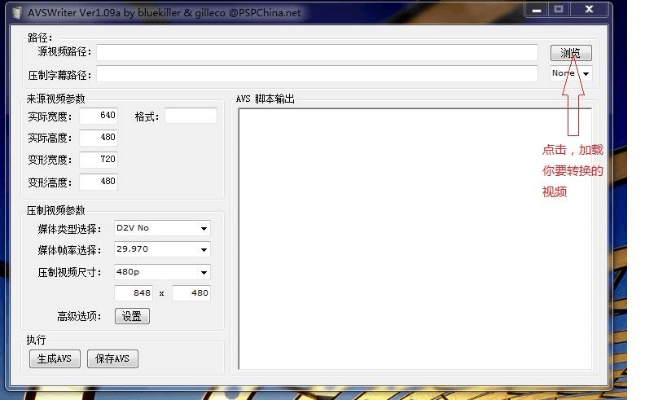Image resolution: width=667 pixels, height=400 pixels.
Task: Open the None subtitle dropdown
Action: pyautogui.click(x=571, y=74)
